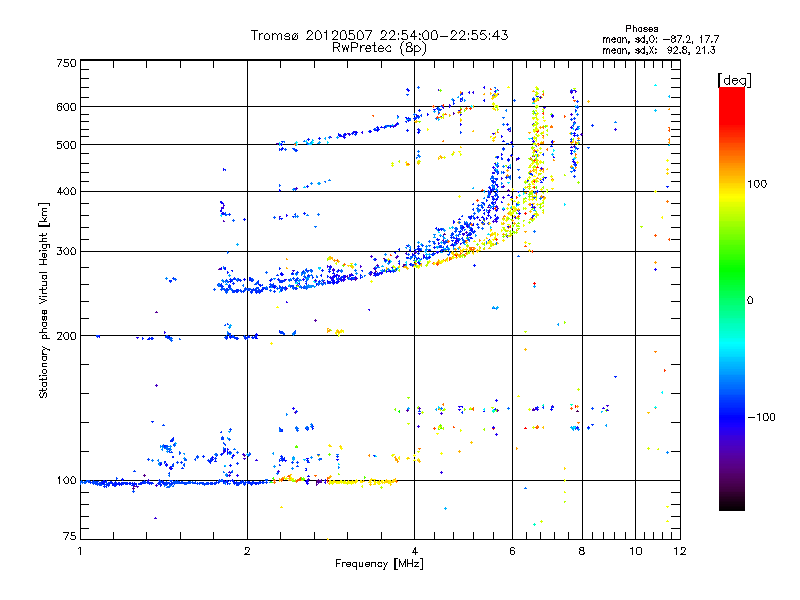This screenshot has width=800, height=600.
Task: Click the Tromsø date and time plot title
Action: [379, 35]
